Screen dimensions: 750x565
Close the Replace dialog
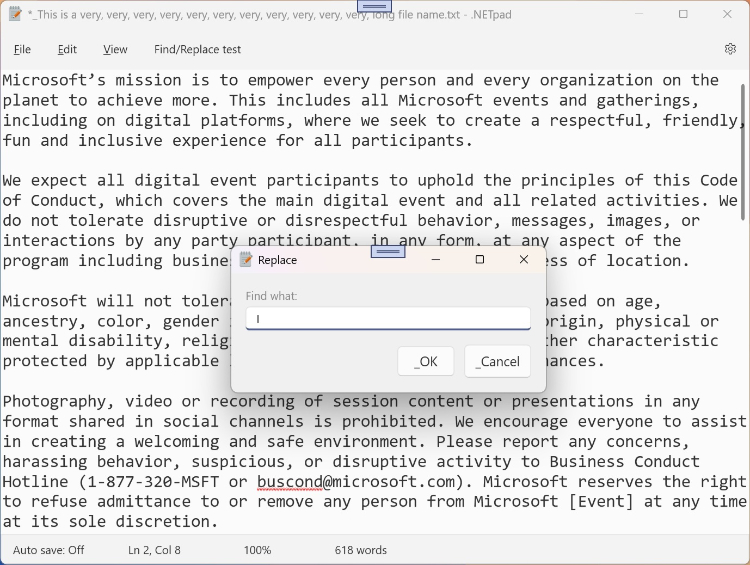tap(524, 259)
